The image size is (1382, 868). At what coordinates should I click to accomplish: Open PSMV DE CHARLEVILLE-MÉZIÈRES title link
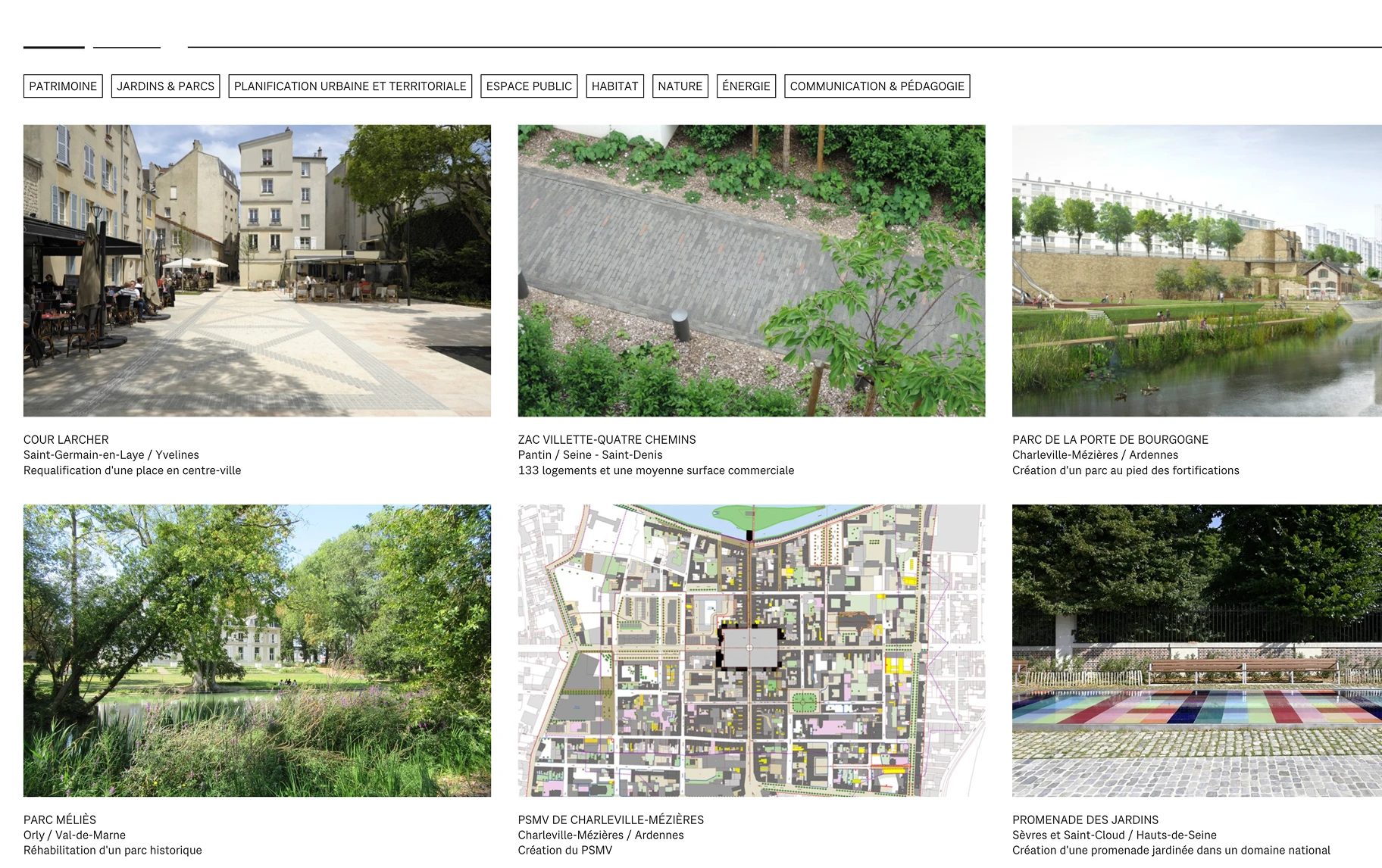pos(611,820)
